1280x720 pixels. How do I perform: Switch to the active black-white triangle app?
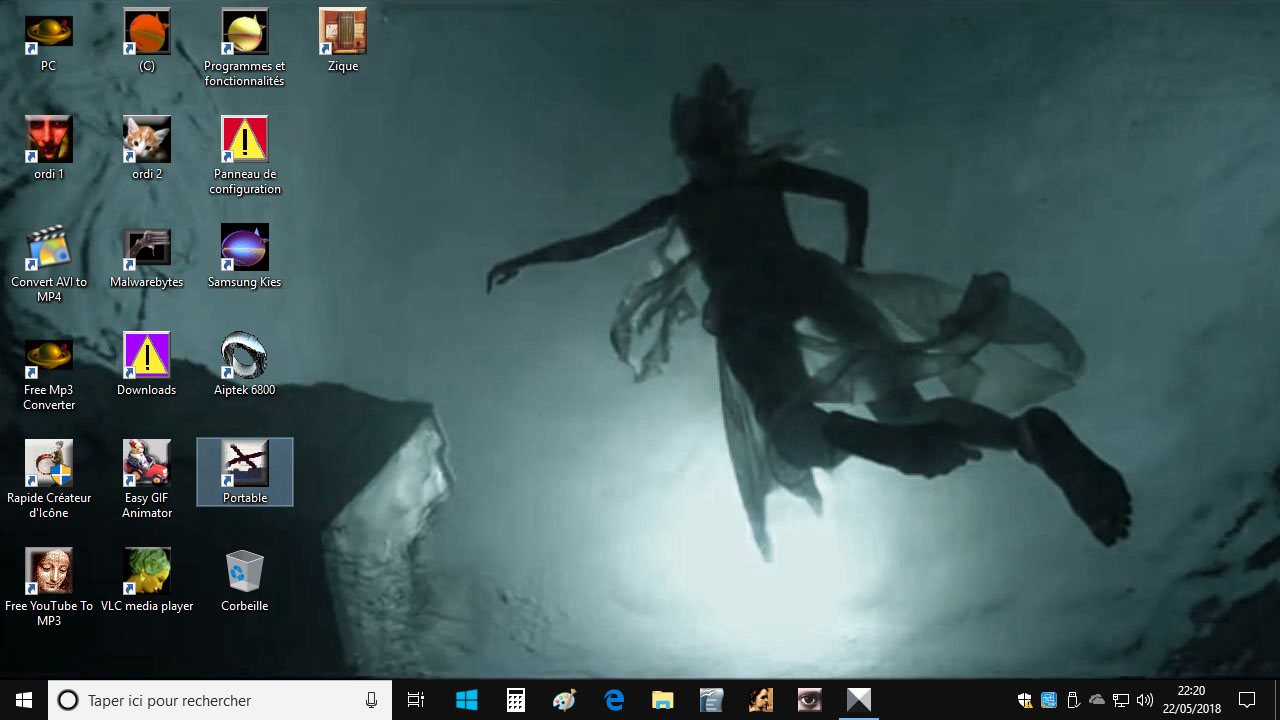coord(858,700)
